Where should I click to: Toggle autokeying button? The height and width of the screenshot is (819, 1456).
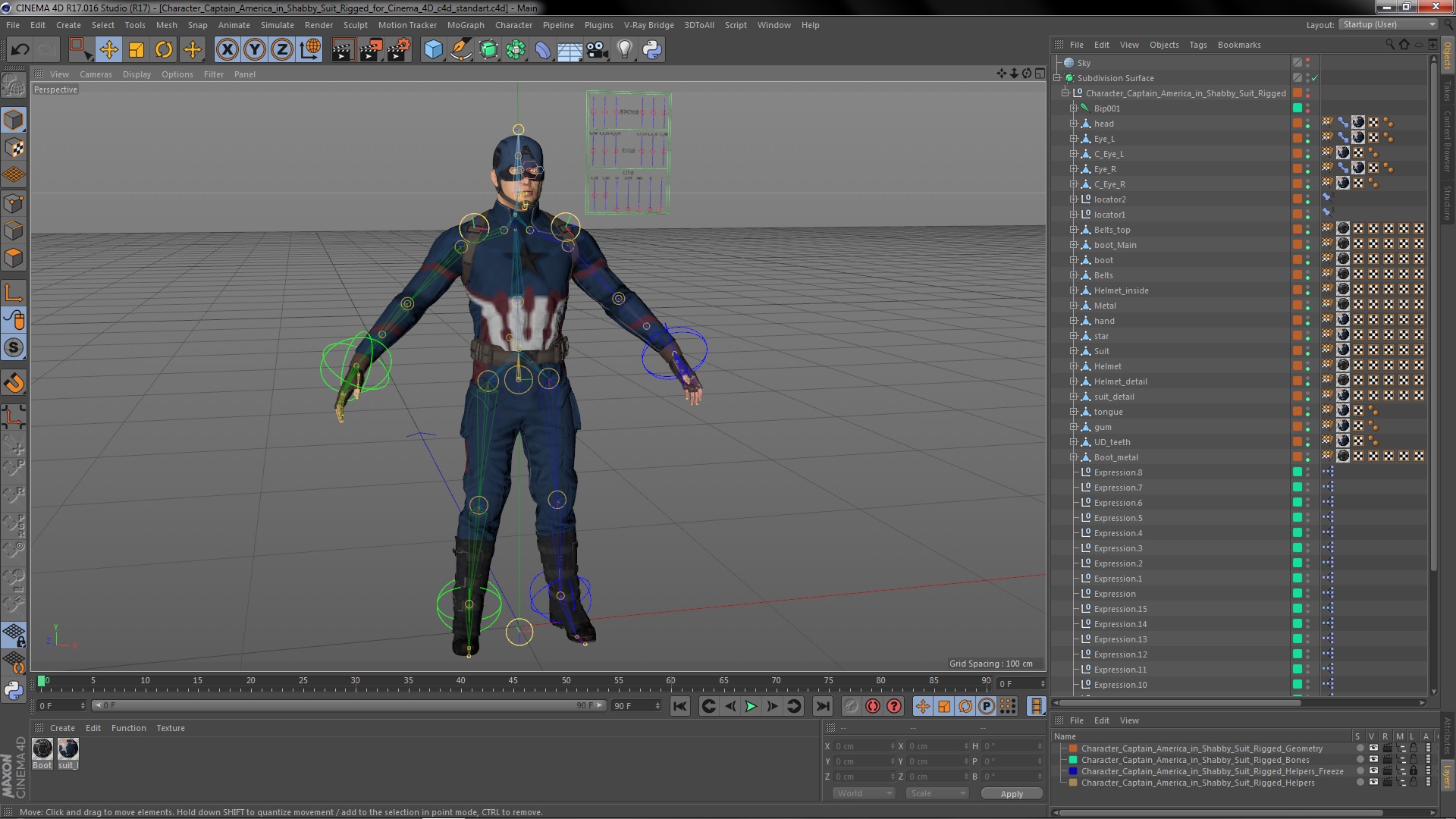pyautogui.click(x=873, y=706)
